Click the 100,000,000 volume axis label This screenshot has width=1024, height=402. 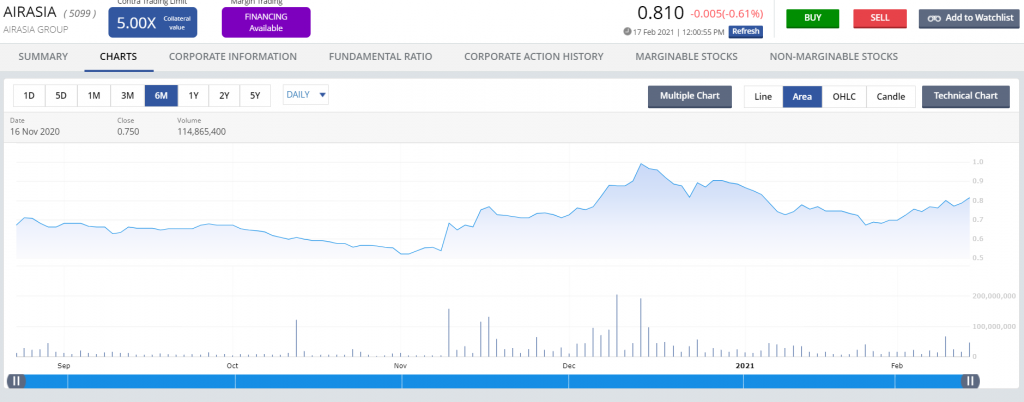[x=993, y=326]
